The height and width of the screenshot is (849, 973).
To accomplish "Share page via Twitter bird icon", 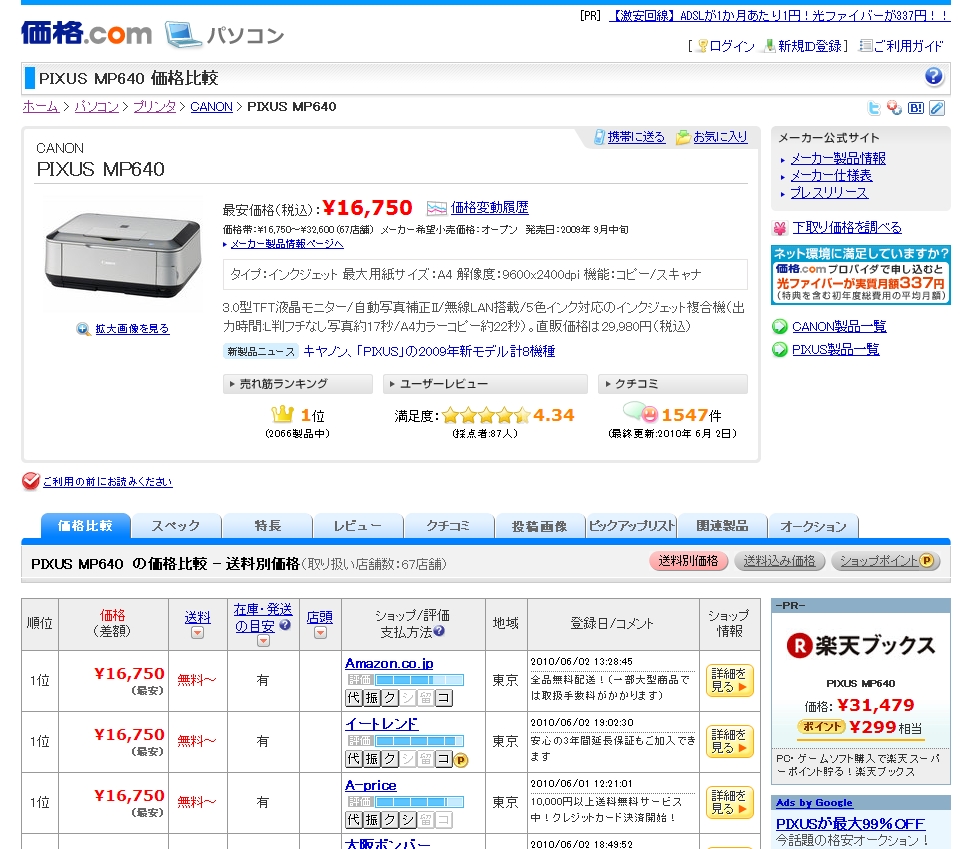I will [x=874, y=108].
